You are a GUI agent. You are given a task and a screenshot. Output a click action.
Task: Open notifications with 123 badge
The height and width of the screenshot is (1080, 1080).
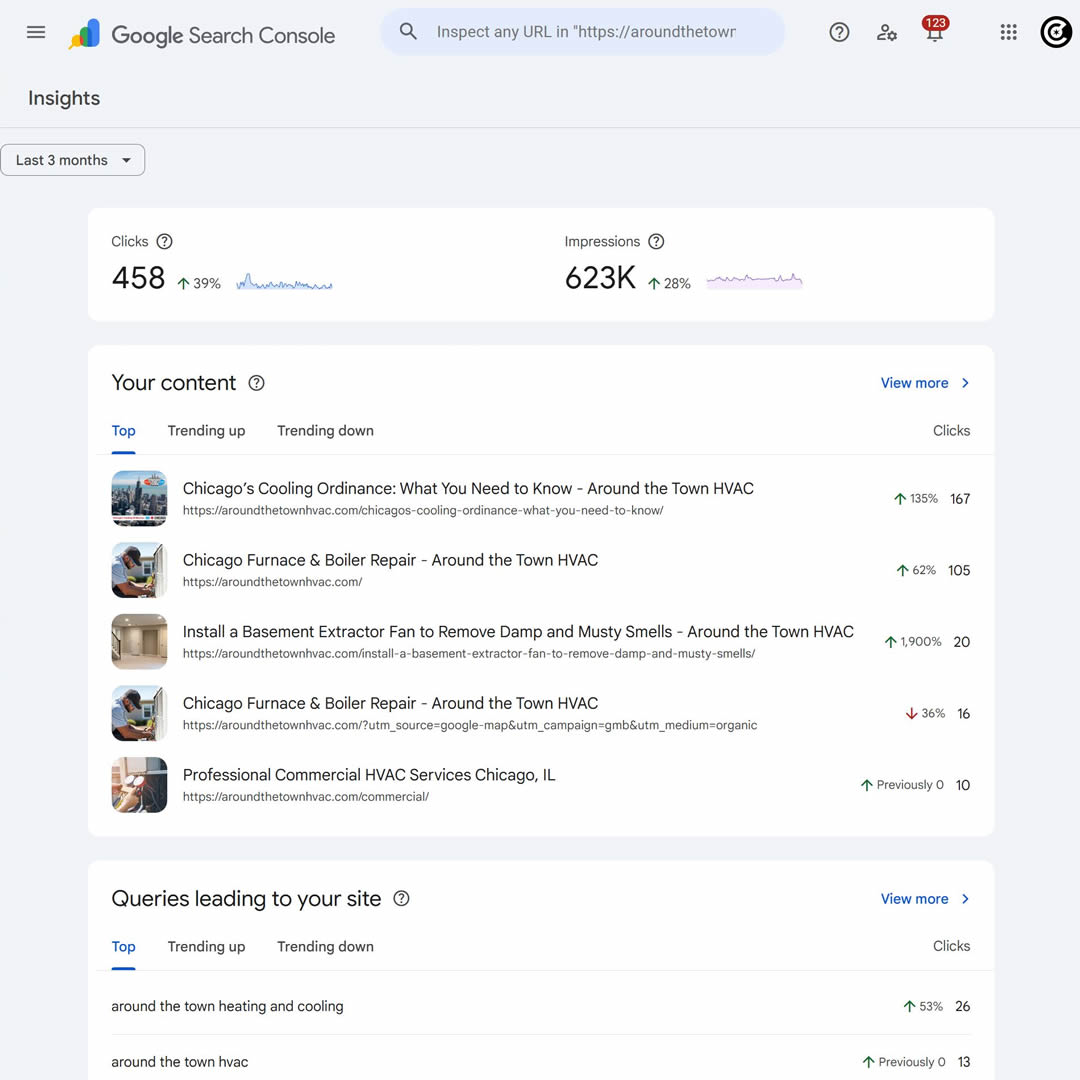[x=935, y=30]
